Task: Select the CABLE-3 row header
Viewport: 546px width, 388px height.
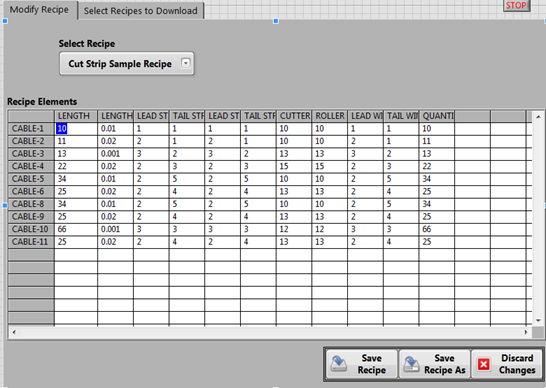Action: tap(31, 154)
